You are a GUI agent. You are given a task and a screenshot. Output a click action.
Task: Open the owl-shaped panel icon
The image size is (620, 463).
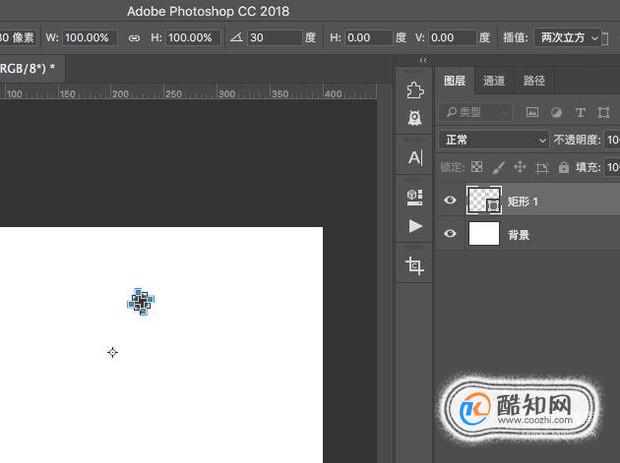(415, 117)
